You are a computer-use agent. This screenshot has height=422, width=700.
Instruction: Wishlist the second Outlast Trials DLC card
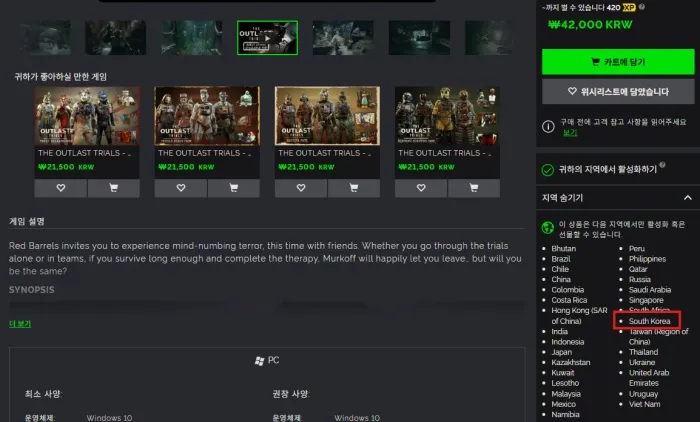pos(181,188)
